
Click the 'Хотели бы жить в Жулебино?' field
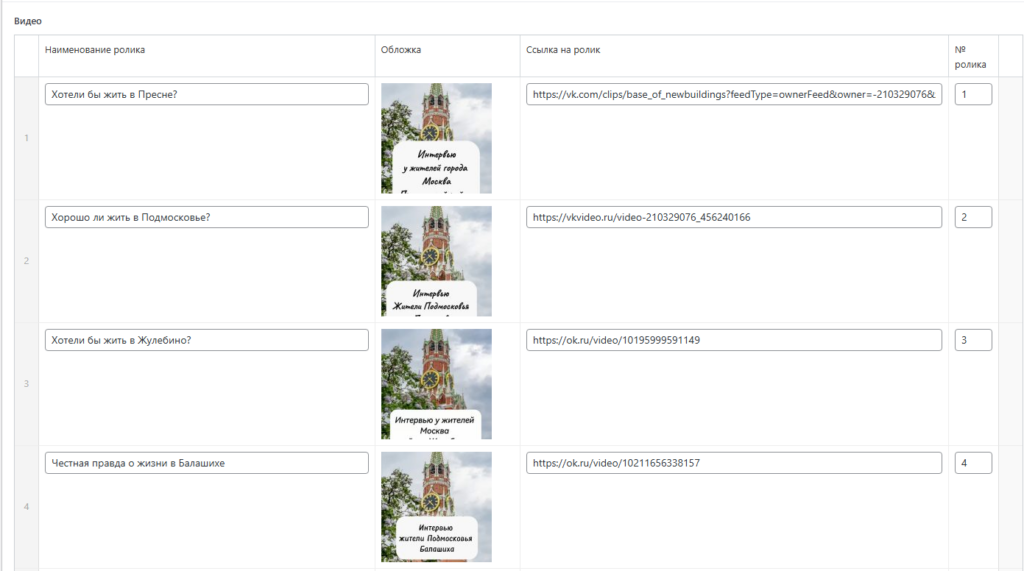(x=206, y=340)
